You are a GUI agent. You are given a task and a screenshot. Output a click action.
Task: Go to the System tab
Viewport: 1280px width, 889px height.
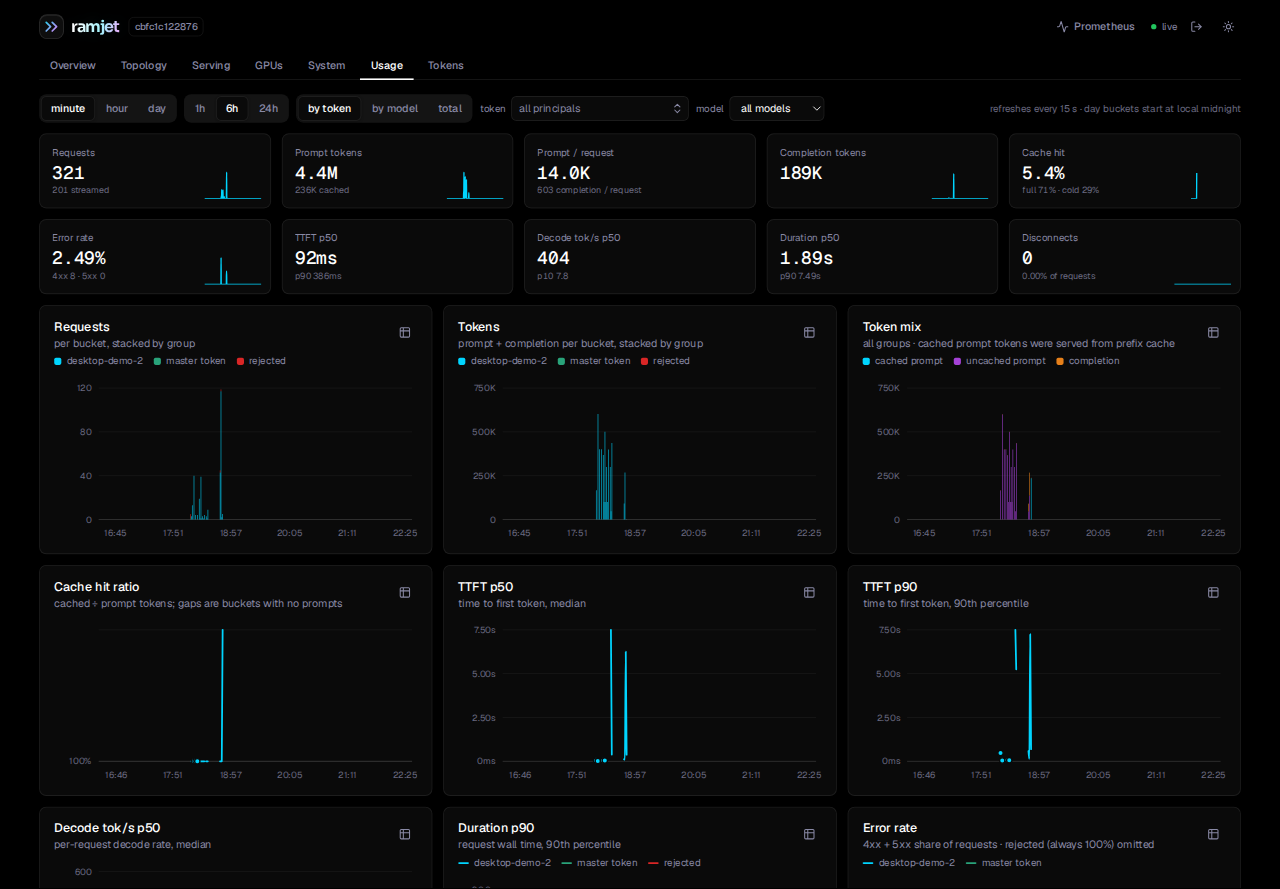pyautogui.click(x=326, y=65)
